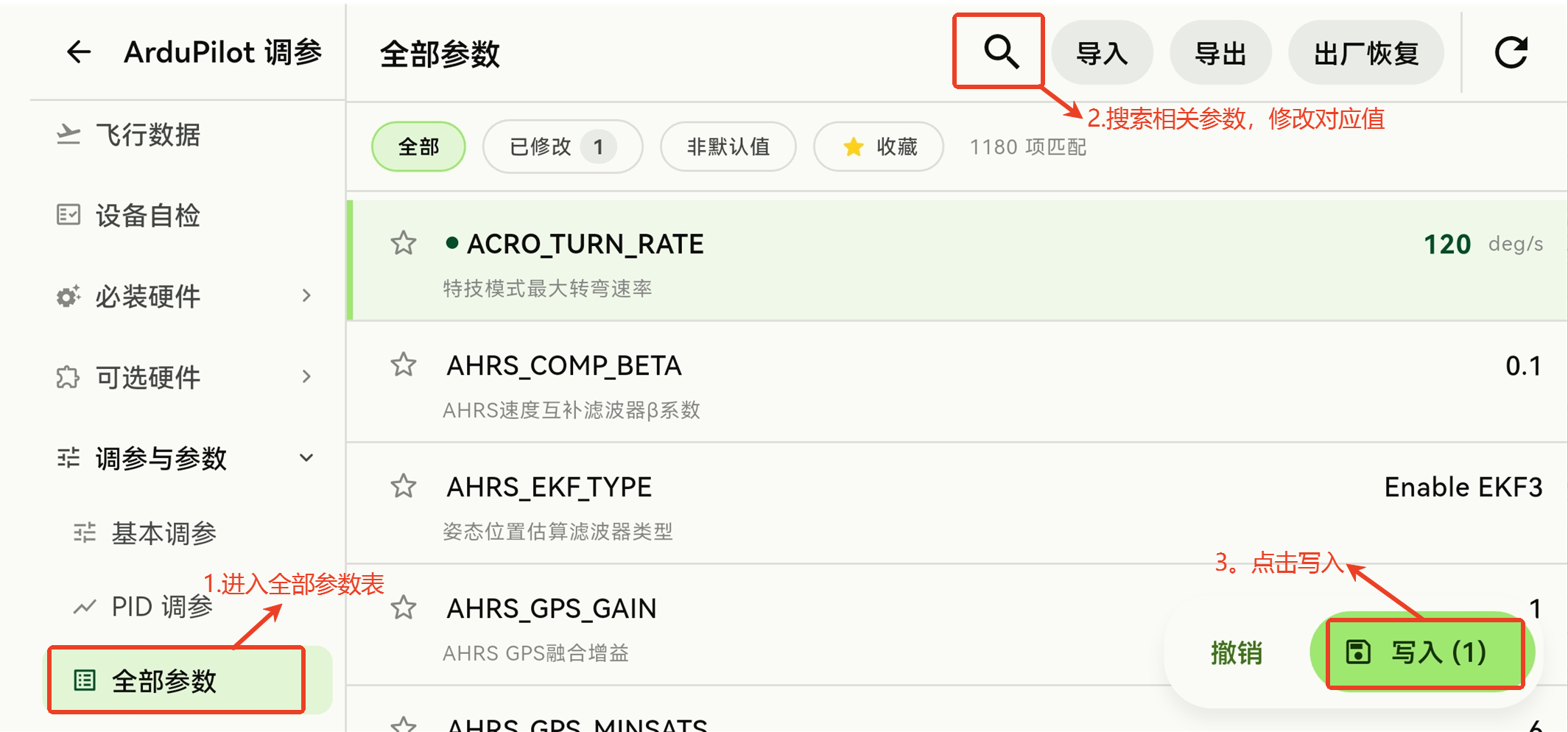The image size is (1568, 732).
Task: Edit the ACRO_TURN_RATE value 120
Action: pyautogui.click(x=1447, y=244)
